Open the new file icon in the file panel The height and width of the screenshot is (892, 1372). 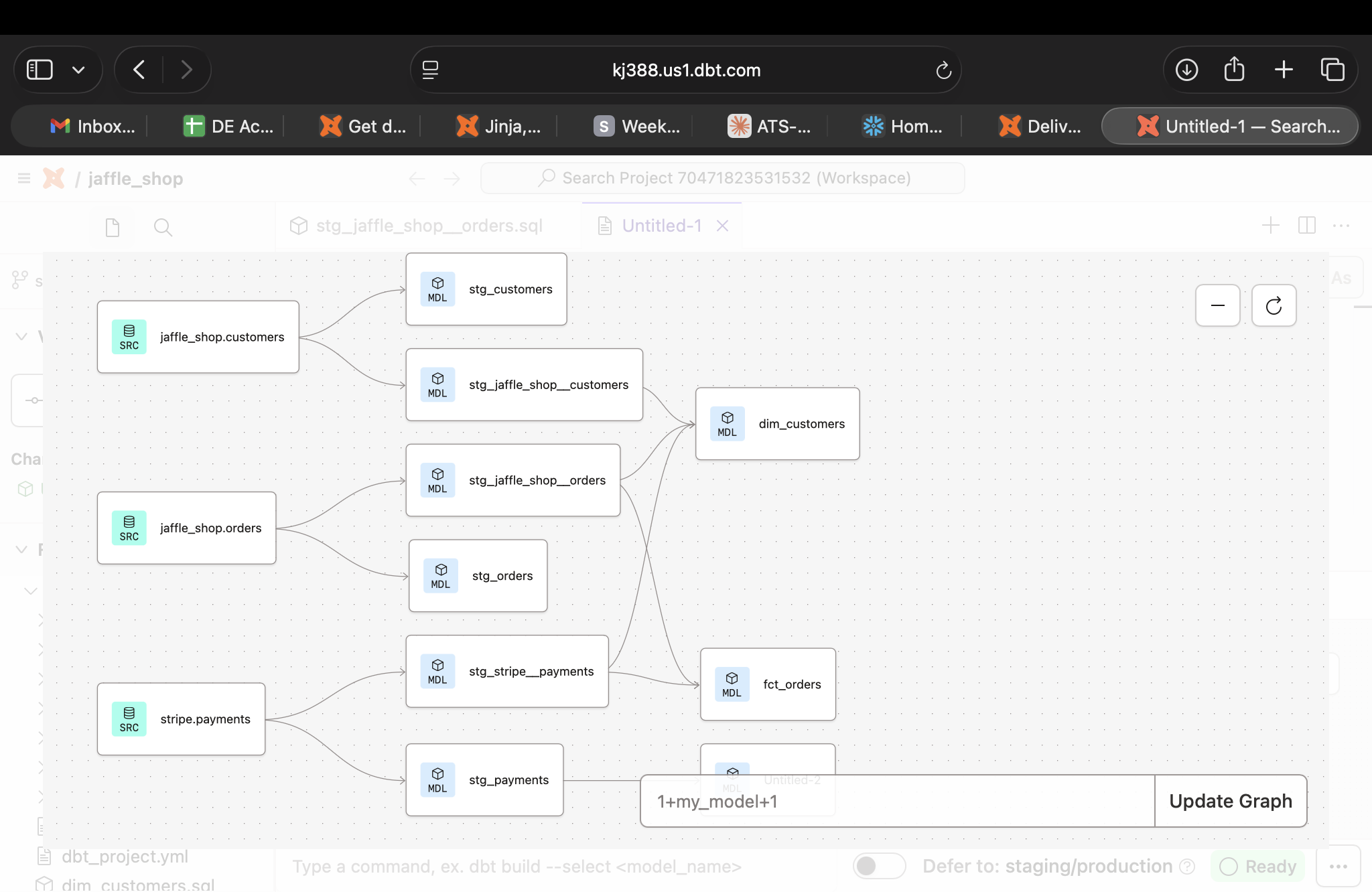coord(111,227)
